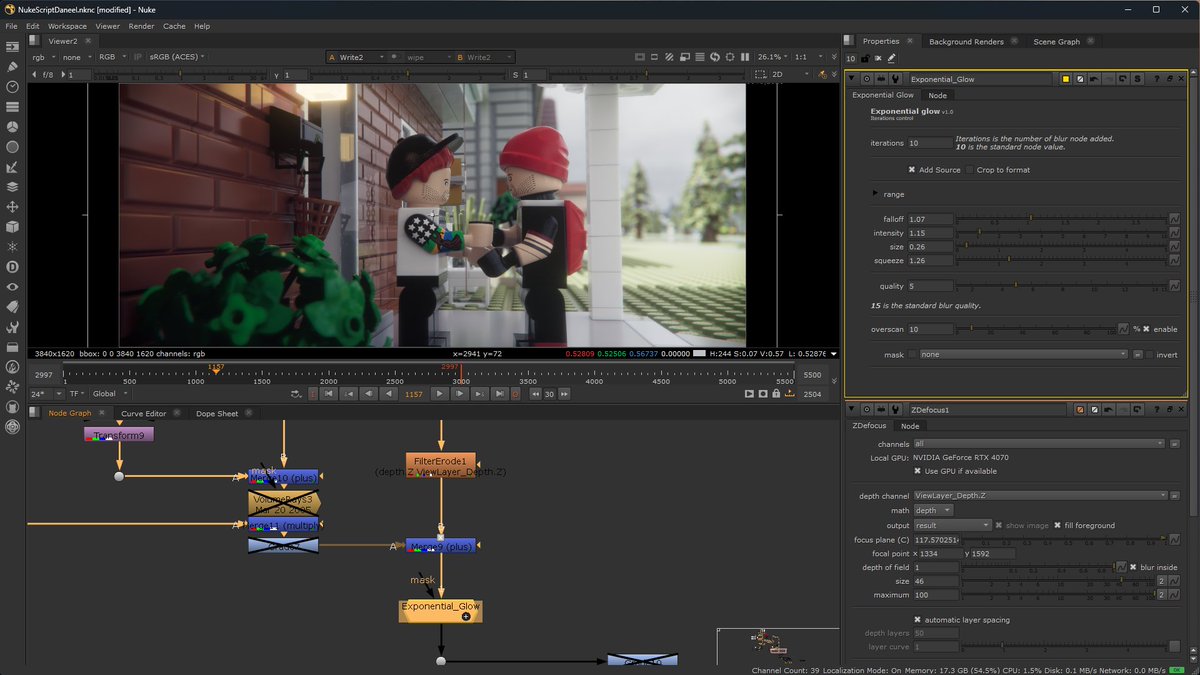Viewport: 1200px width, 675px height.
Task: Switch to the Curve Editor tab
Action: (x=143, y=413)
